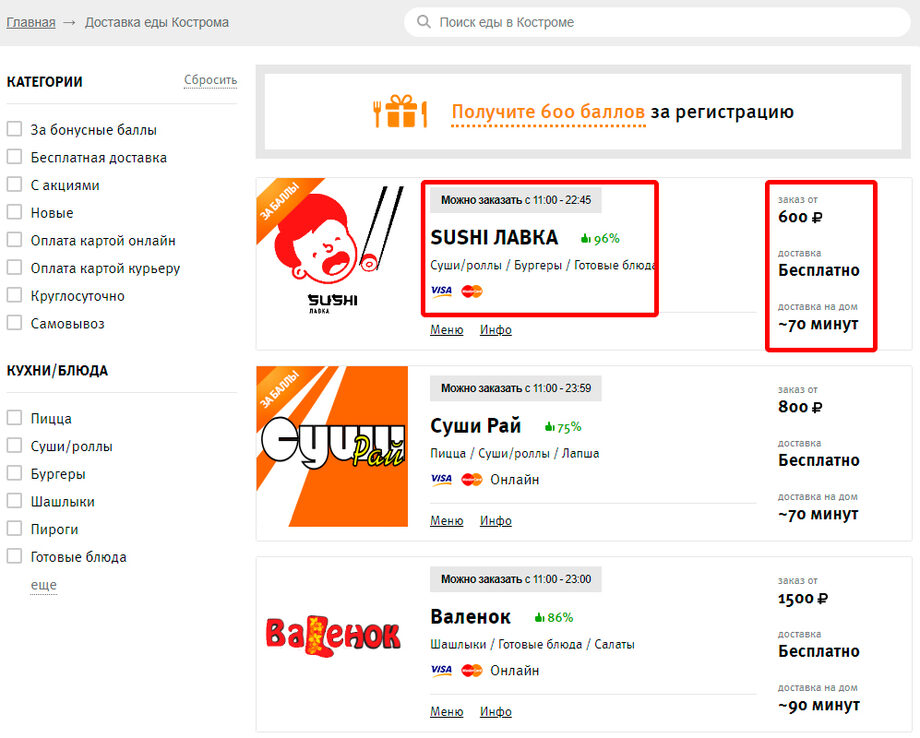View Инфо for Валенок
Image resolution: width=920 pixels, height=738 pixels.
point(496,711)
